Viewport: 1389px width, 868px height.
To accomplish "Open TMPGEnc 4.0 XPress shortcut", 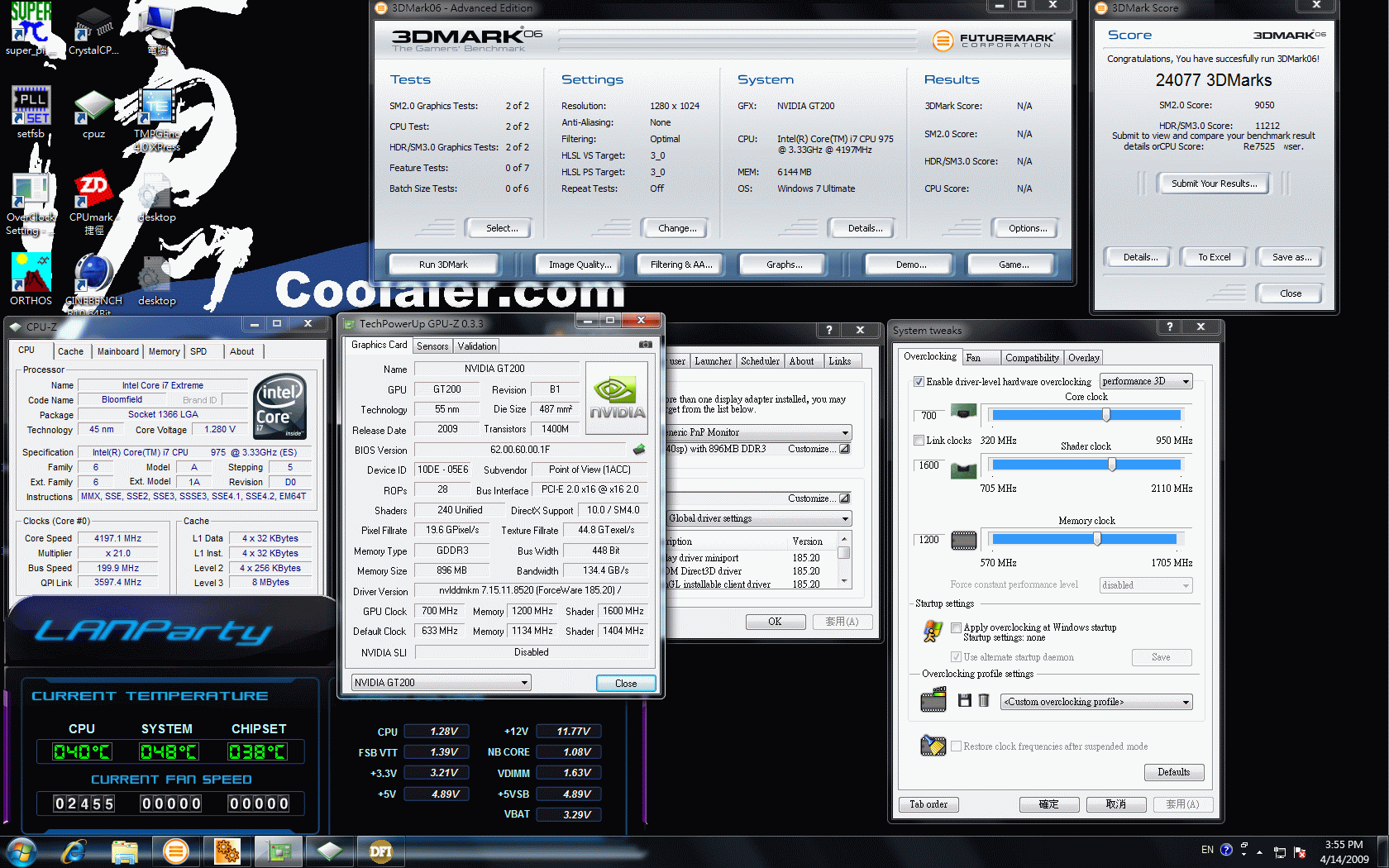I will click(157, 120).
